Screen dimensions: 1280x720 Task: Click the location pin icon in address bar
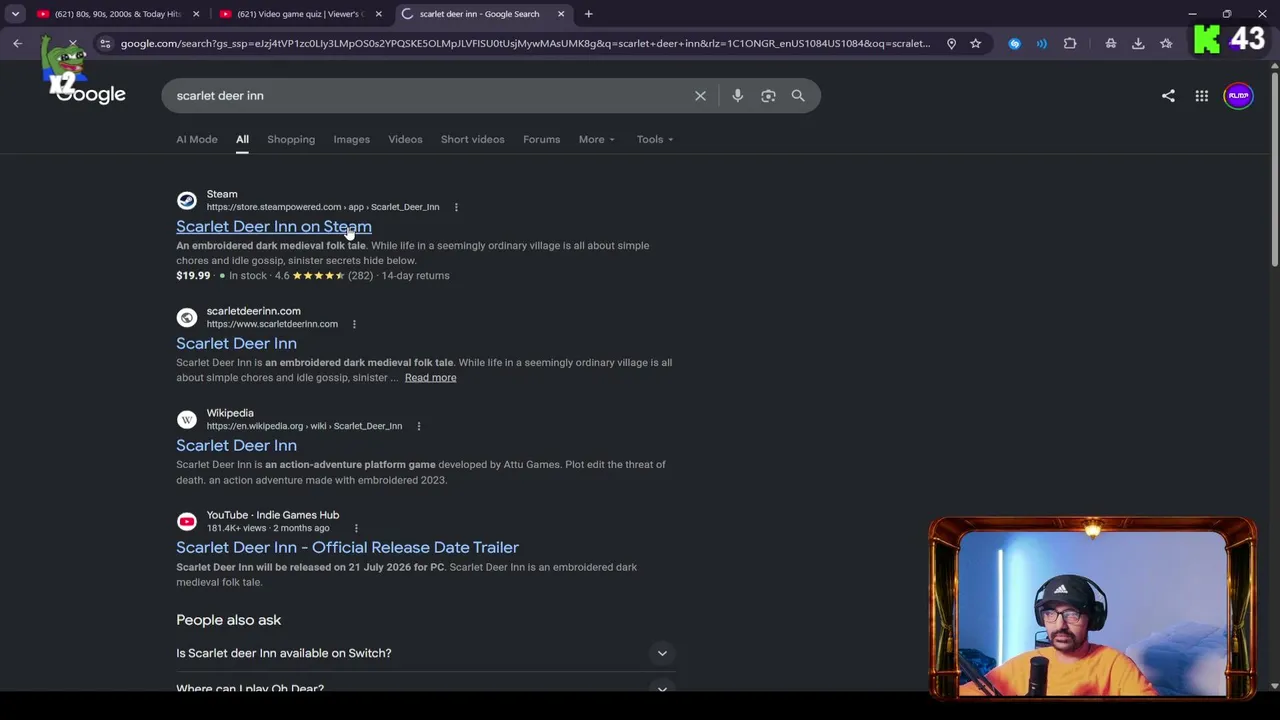pos(951,43)
